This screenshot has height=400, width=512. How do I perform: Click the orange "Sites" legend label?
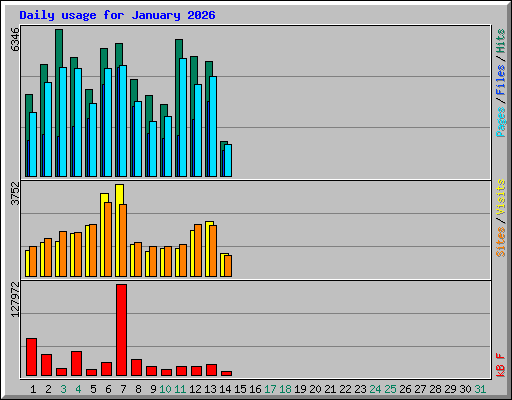point(501,242)
